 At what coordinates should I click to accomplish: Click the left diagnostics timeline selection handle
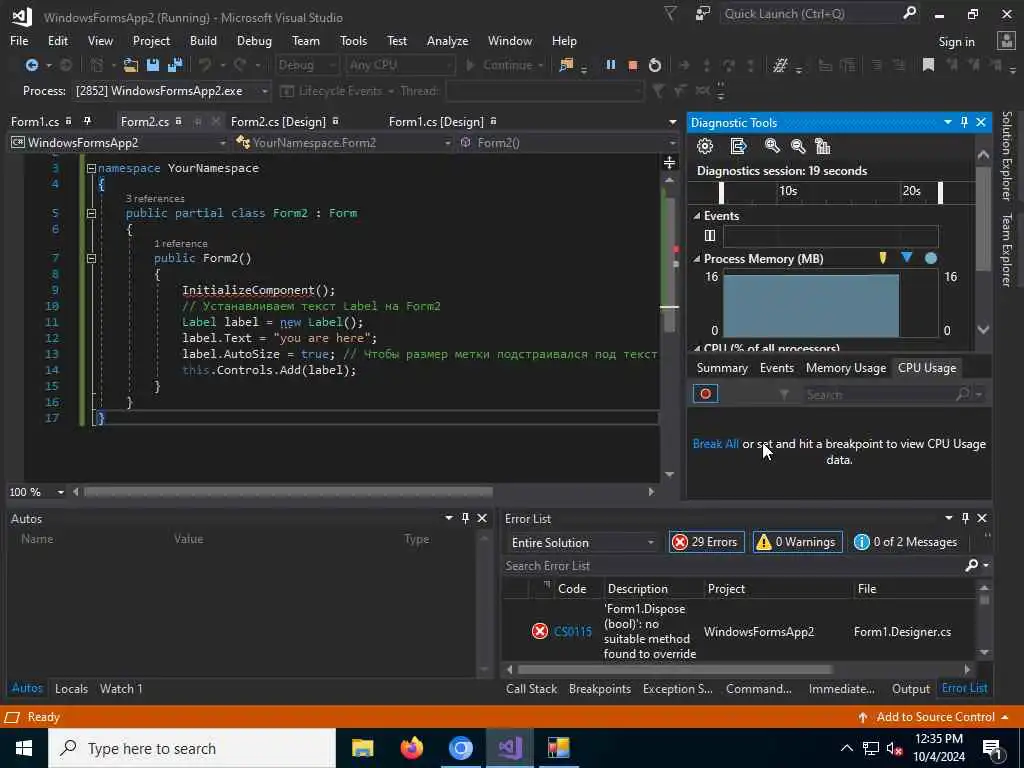721,193
